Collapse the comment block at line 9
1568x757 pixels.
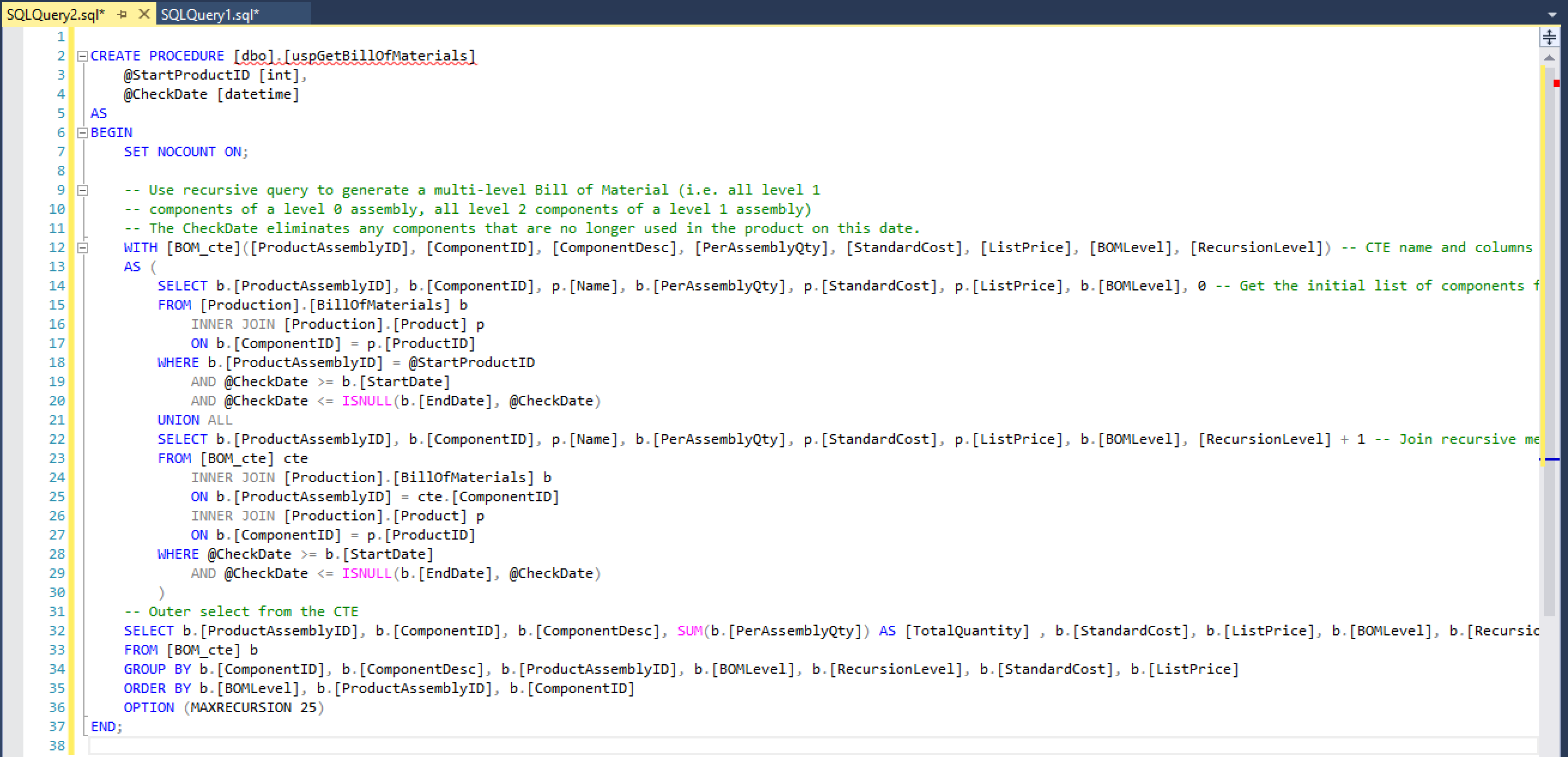point(83,190)
